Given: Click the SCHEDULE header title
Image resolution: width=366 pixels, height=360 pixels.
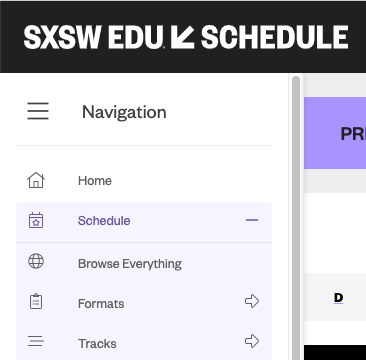Looking at the screenshot, I should point(275,37).
